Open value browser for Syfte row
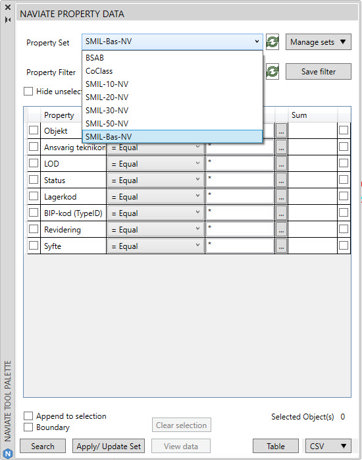The height and width of the screenshot is (460, 362). click(x=281, y=246)
